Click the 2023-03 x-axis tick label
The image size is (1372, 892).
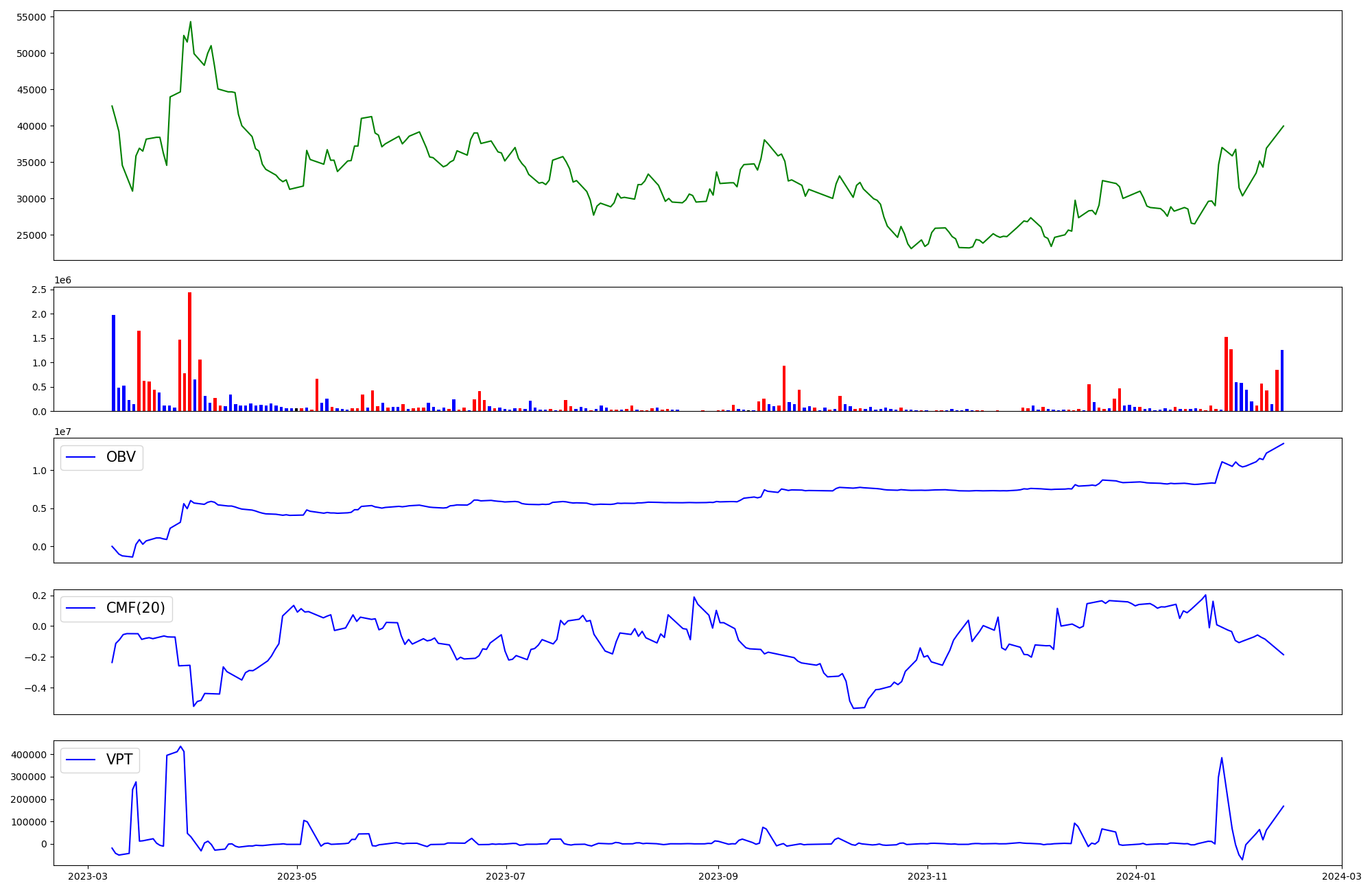point(88,876)
